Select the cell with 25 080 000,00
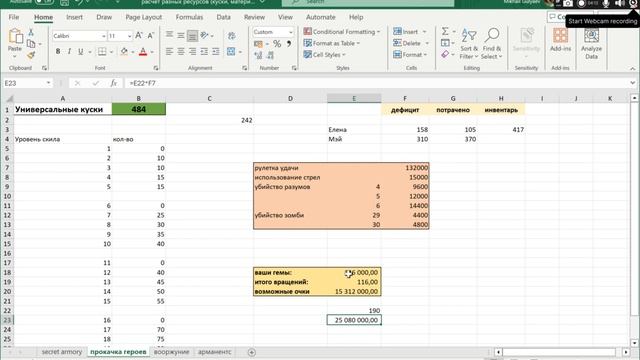This screenshot has height=360, width=640. [354, 320]
